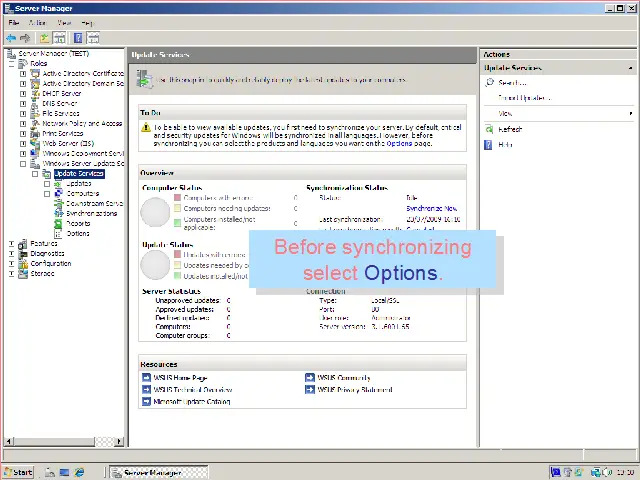Click the Synchronize Now link
Screen dimensions: 640x480
coord(431,208)
